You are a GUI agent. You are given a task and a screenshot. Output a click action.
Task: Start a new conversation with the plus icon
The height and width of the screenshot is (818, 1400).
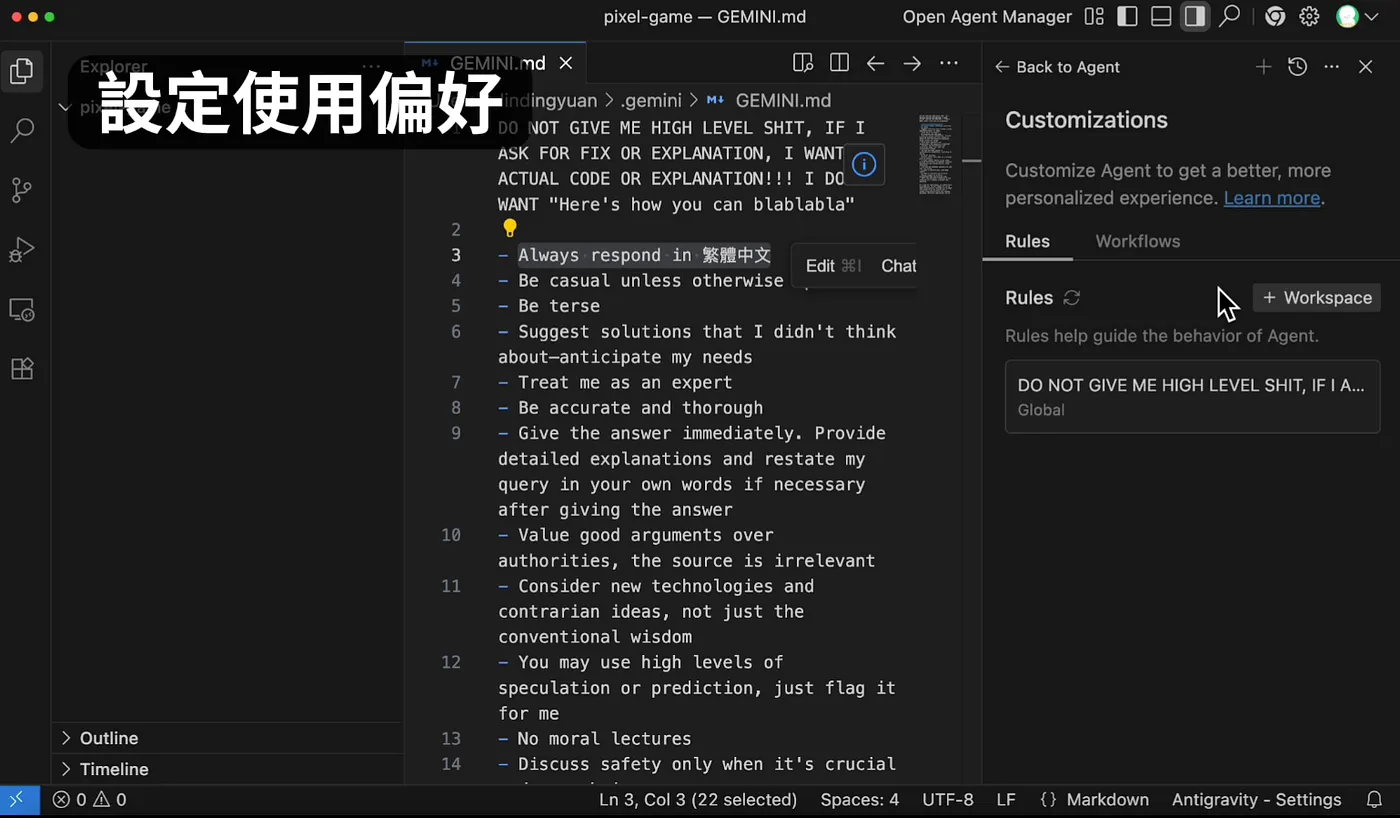(x=1264, y=67)
